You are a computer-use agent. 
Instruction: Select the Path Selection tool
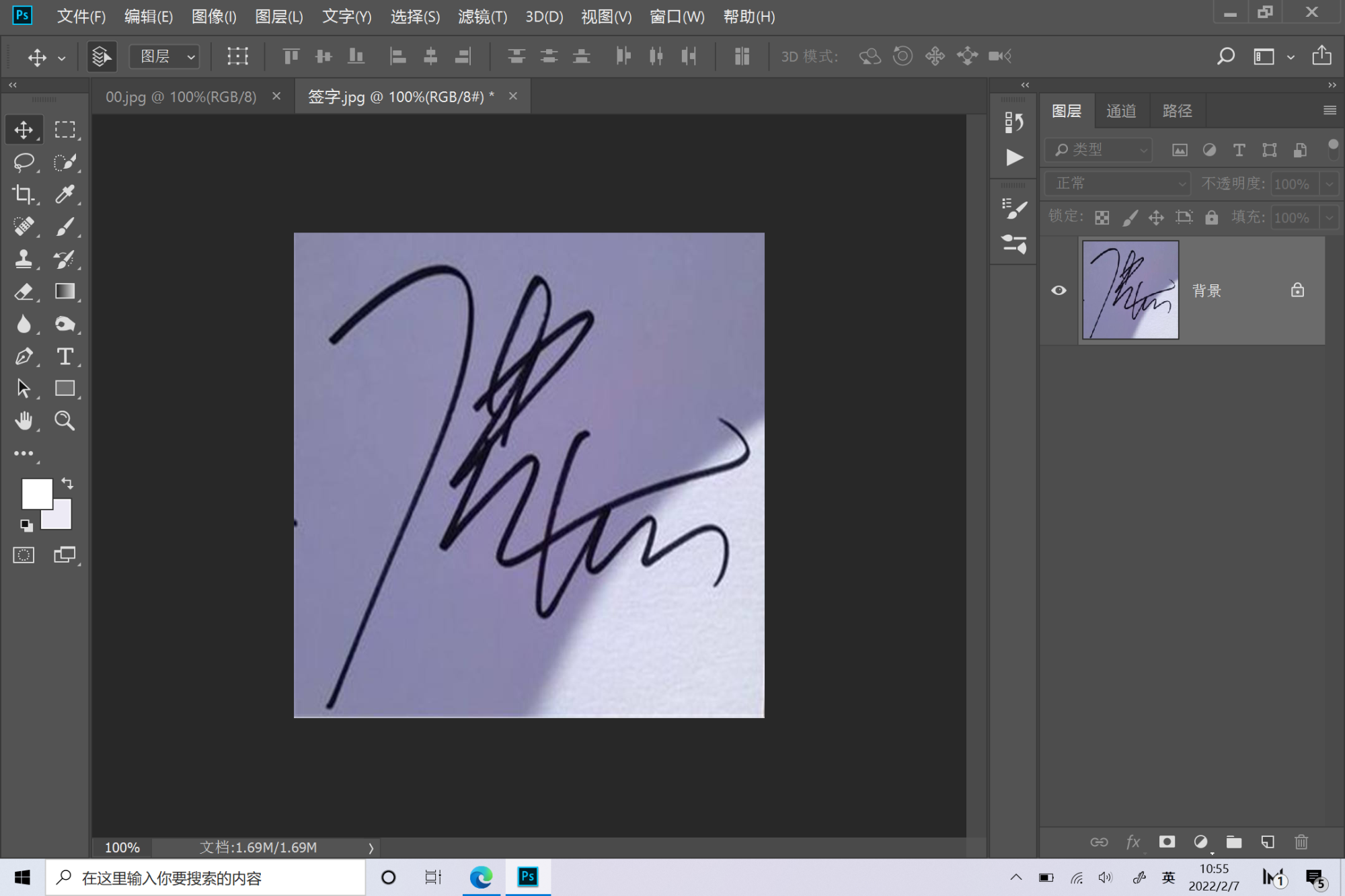coord(24,389)
